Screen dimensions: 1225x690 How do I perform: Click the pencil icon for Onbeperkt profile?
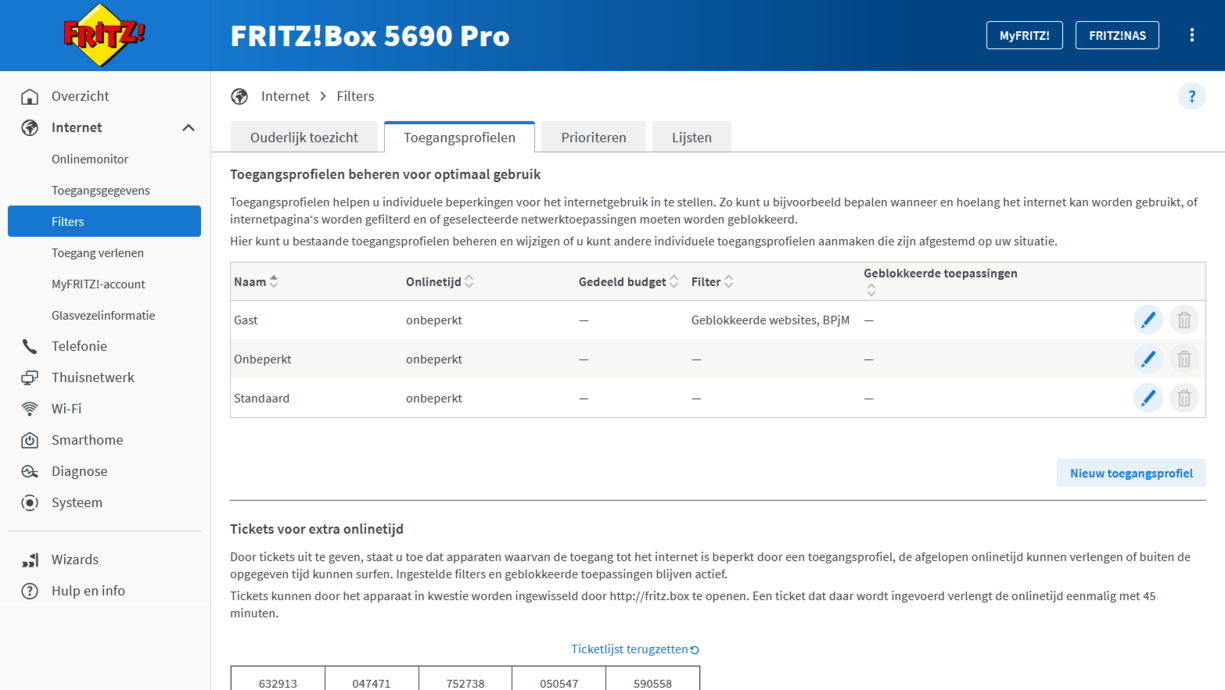[1147, 359]
